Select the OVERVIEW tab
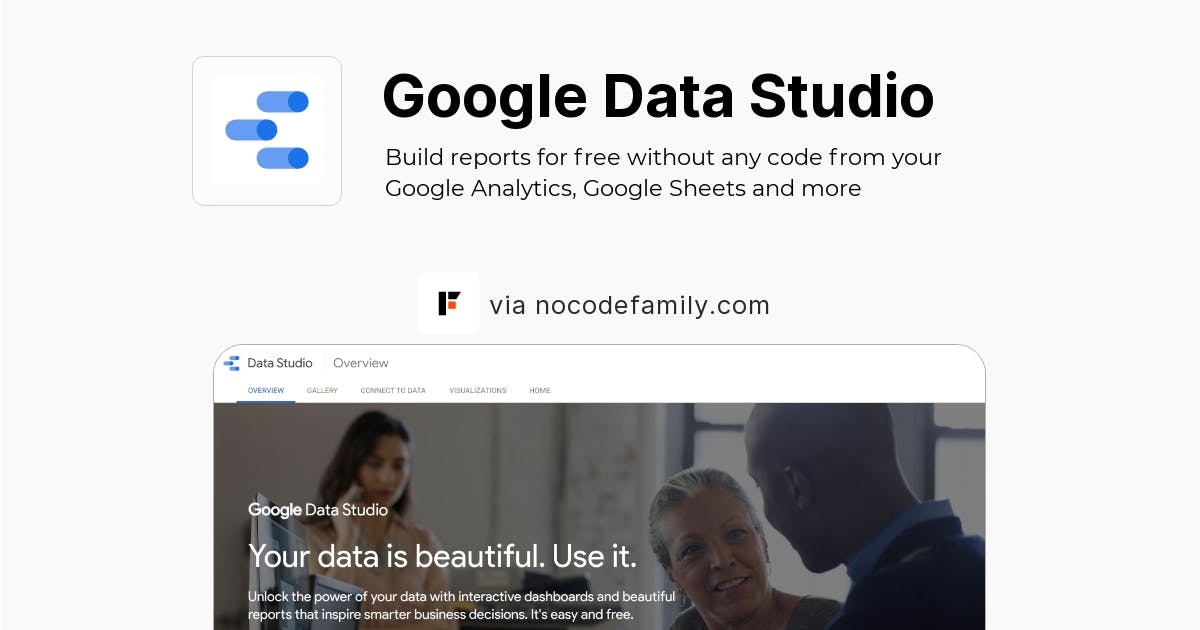This screenshot has width=1200, height=630. pyautogui.click(x=266, y=390)
